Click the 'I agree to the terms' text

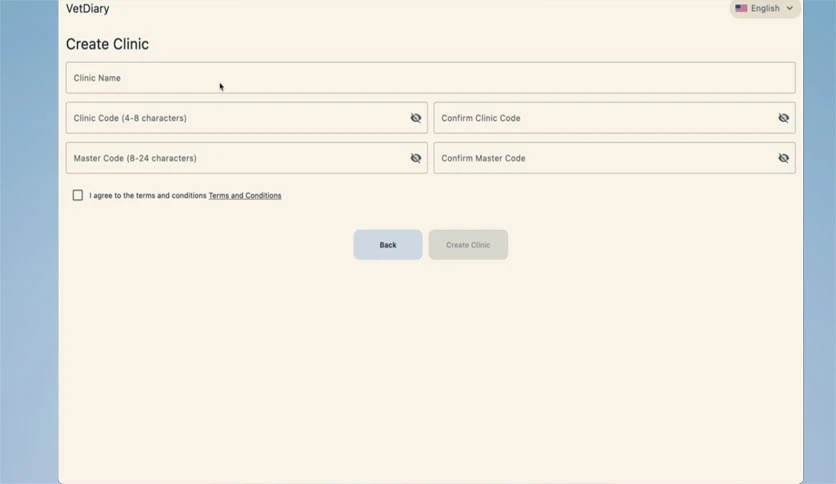[x=148, y=196]
